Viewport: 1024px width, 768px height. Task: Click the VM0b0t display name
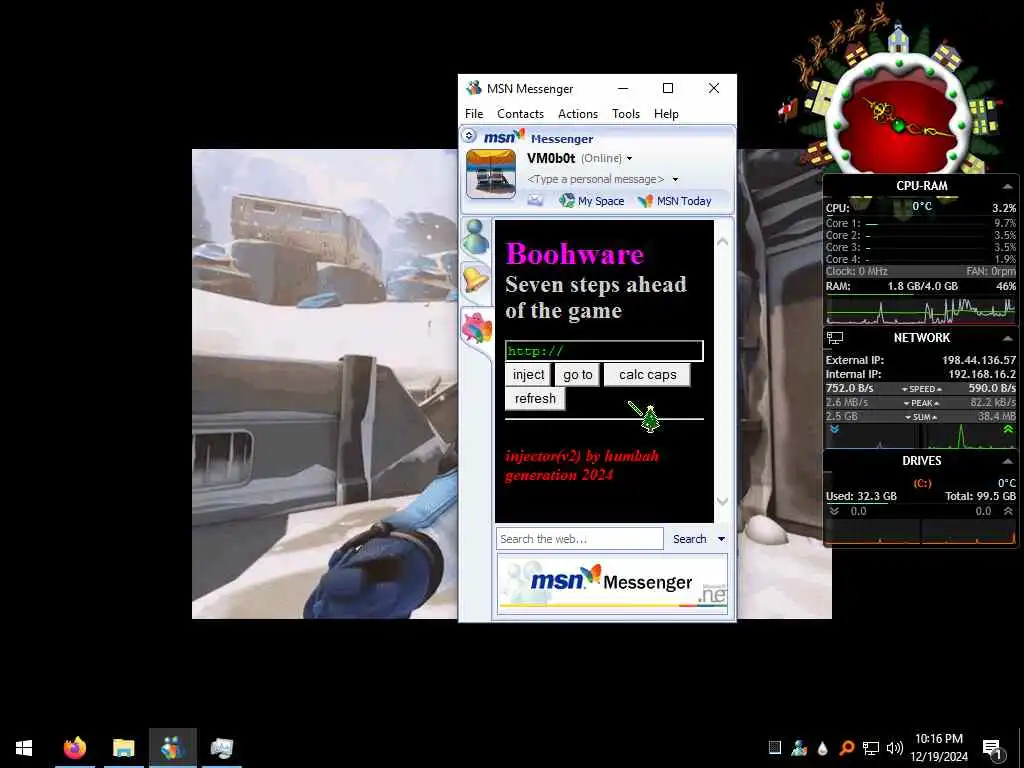point(551,158)
